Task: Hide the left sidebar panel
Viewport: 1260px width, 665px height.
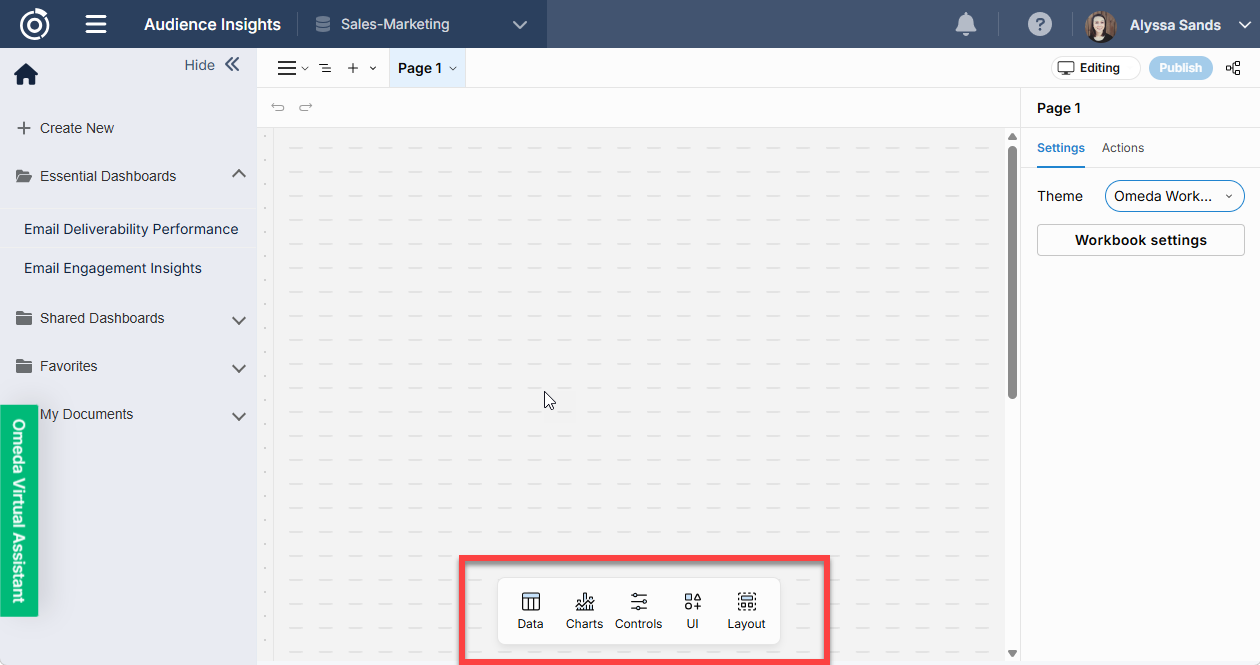Action: point(213,65)
